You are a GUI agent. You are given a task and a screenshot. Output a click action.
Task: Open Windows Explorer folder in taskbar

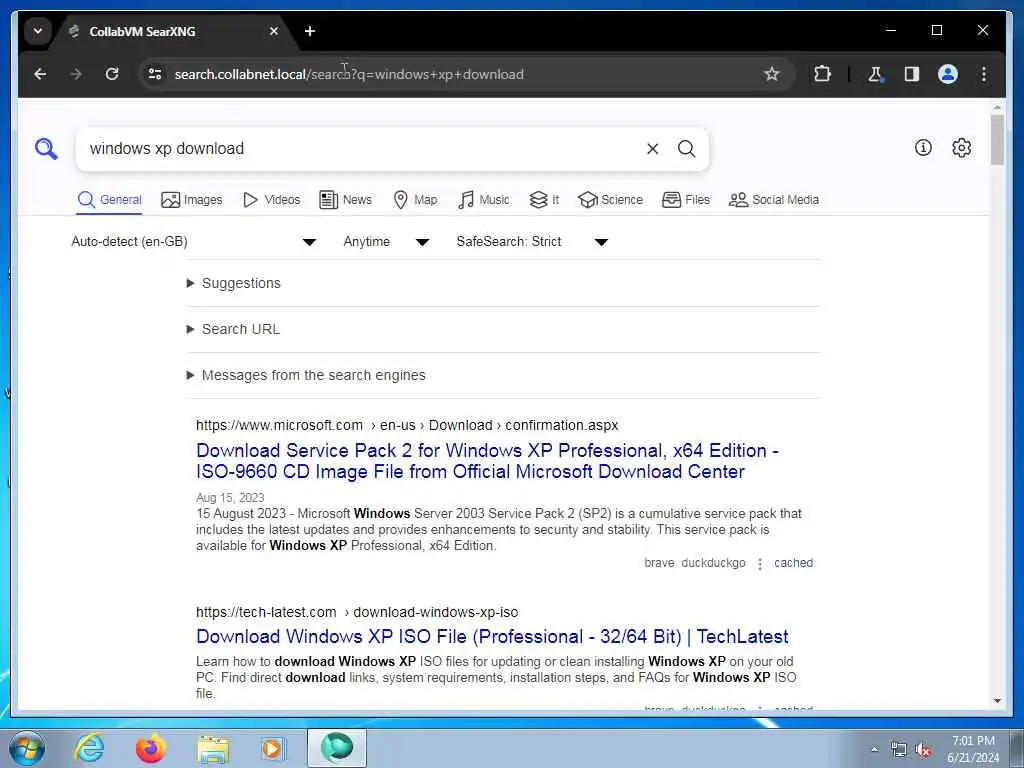pyautogui.click(x=213, y=749)
